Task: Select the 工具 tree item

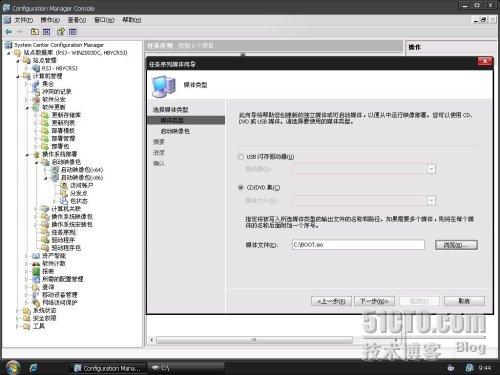Action: coord(39,326)
